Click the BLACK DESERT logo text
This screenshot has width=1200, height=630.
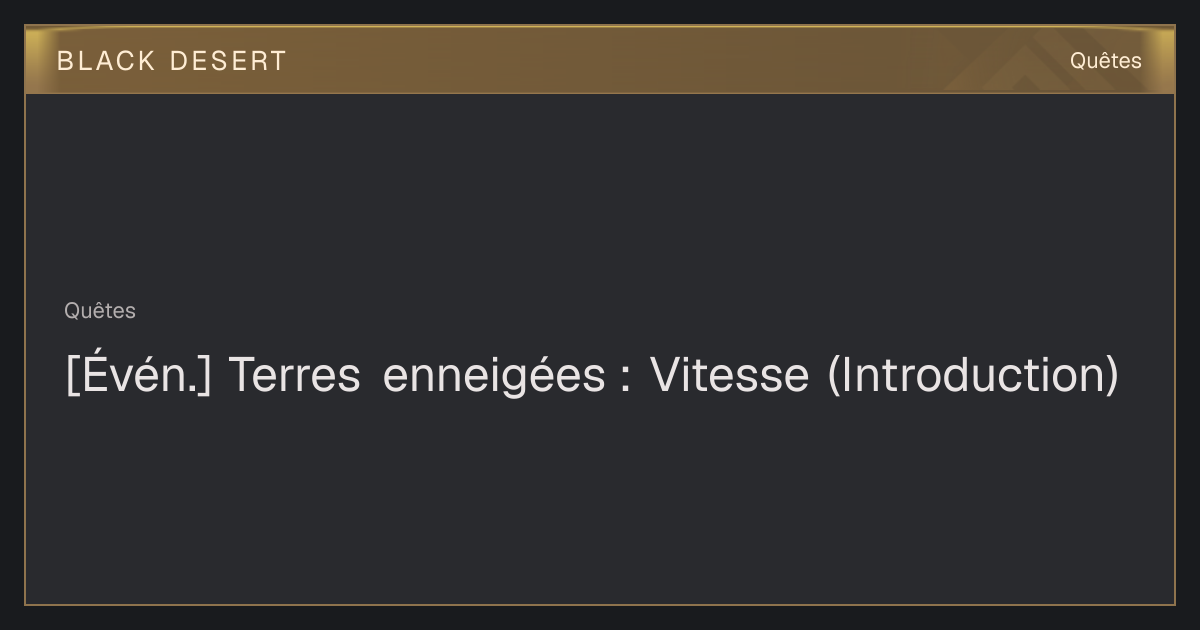(x=171, y=61)
